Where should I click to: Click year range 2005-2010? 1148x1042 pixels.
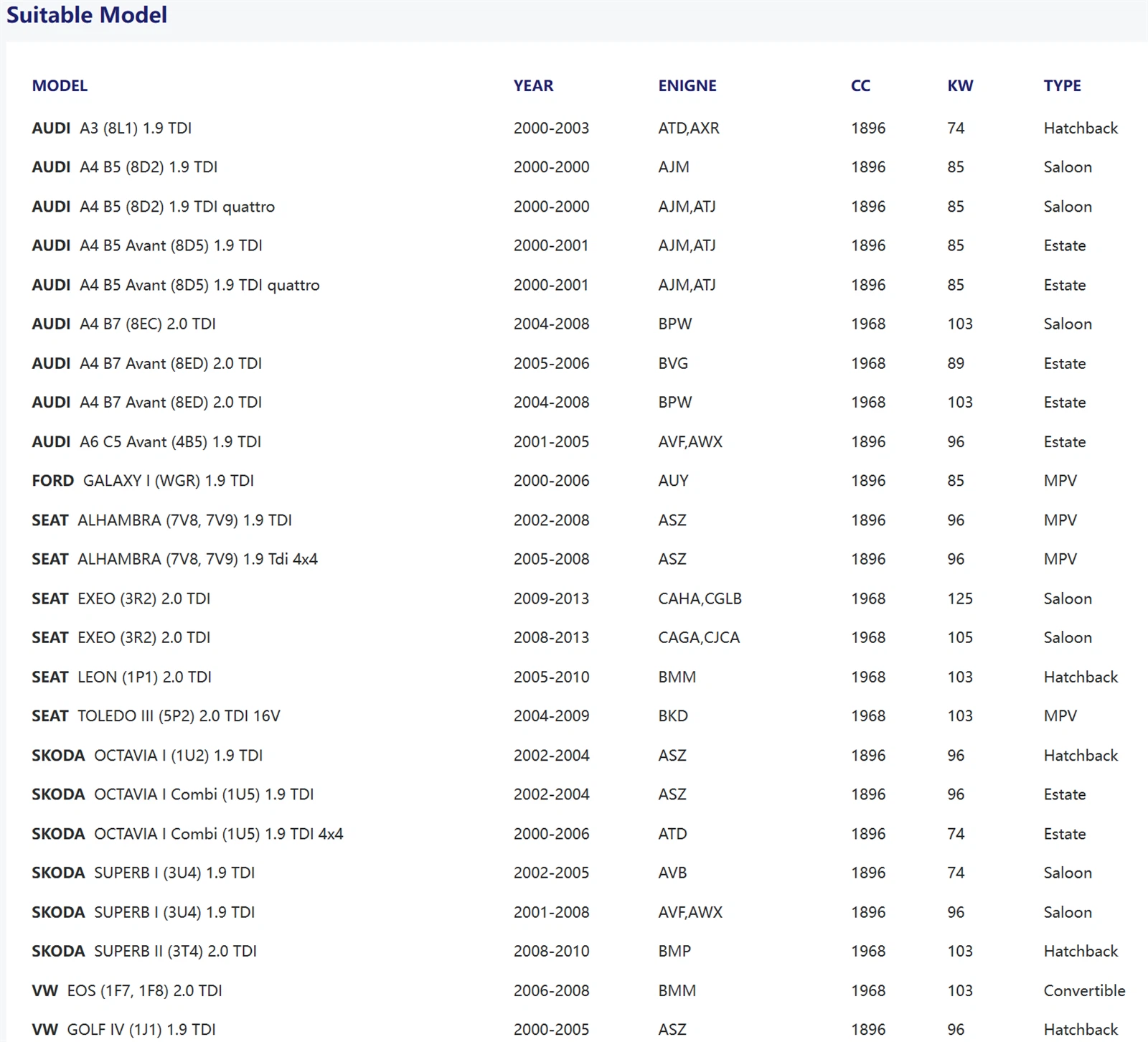pos(551,677)
